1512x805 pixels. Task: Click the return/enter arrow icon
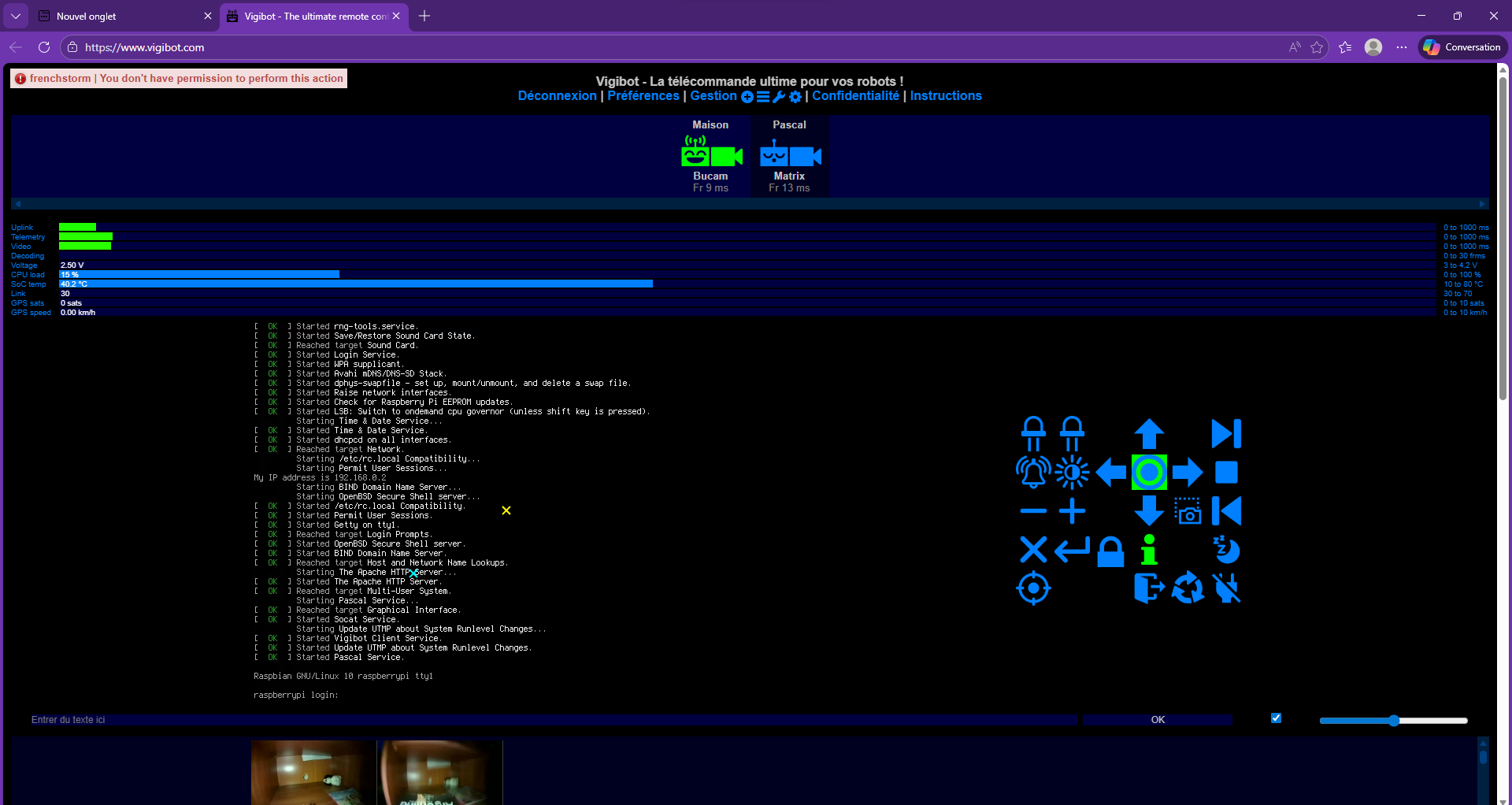click(1072, 549)
